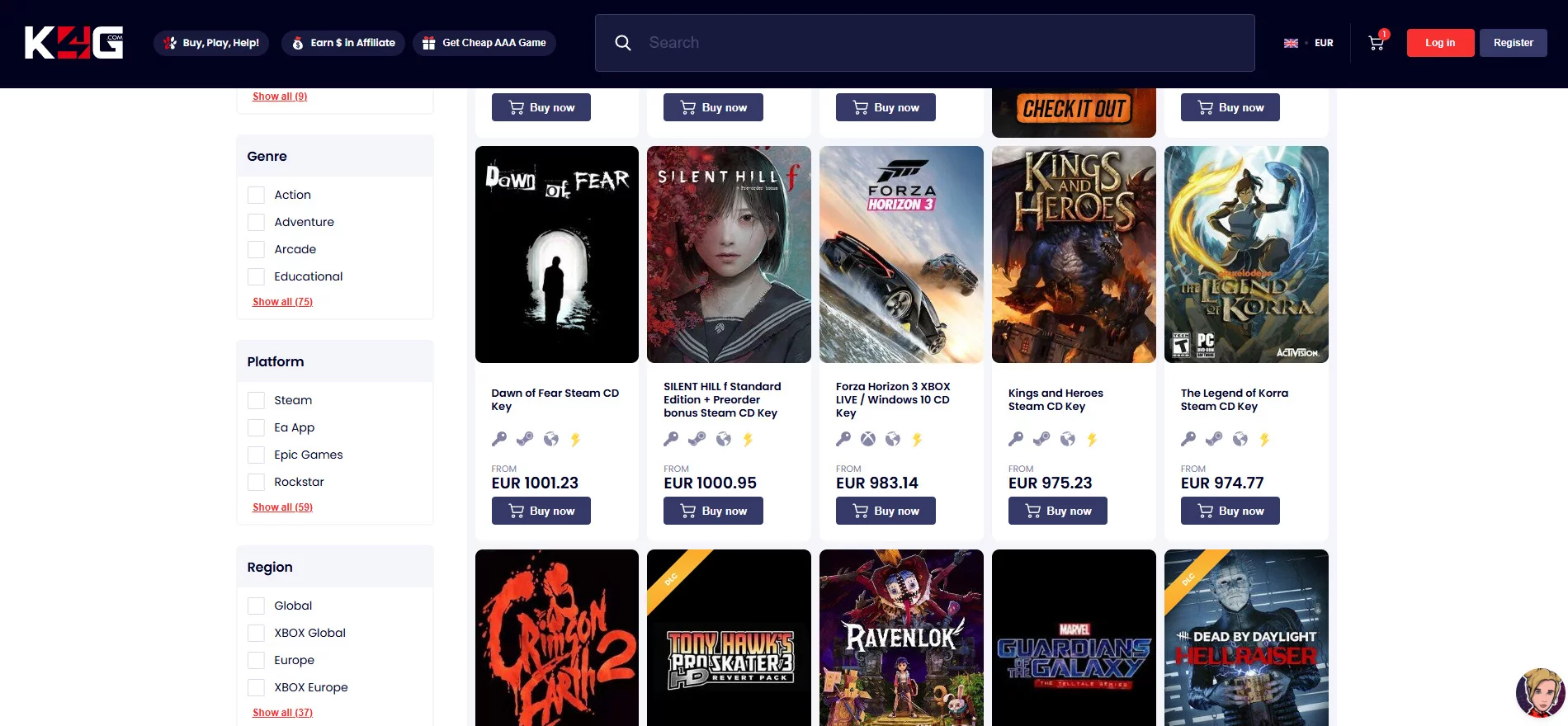Click lightning icon under Forza Horizon 3
The height and width of the screenshot is (726, 1568).
pos(918,439)
